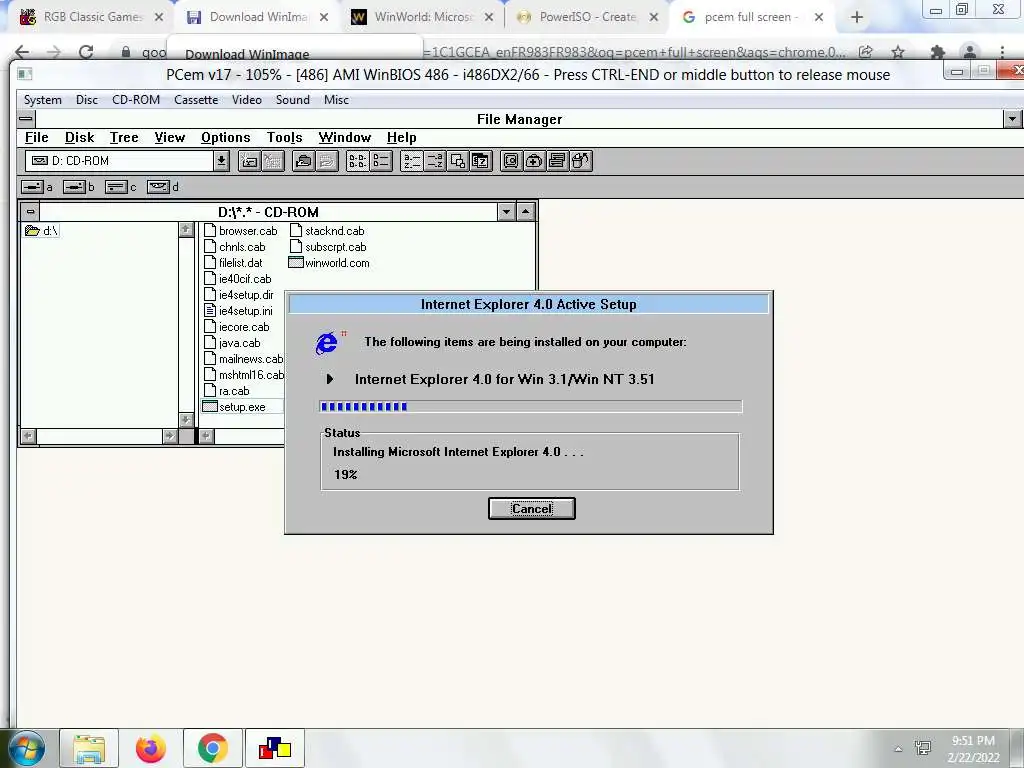Select ie4setup.ini file
Viewport: 1024px width, 768px height.
[238, 311]
